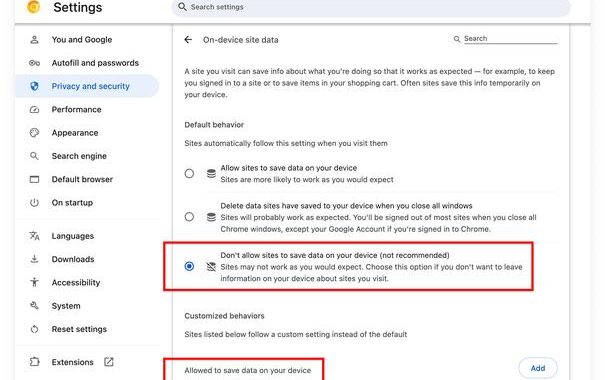Click the person icon for You and Google
The image size is (605, 380).
point(34,39)
